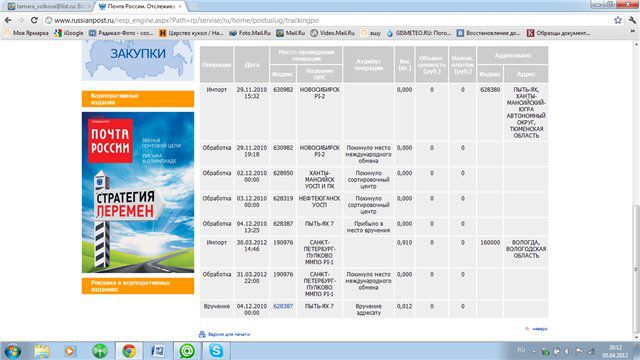This screenshot has width=640, height=360.
Task: Click the browser back arrow button
Action: 8,20
